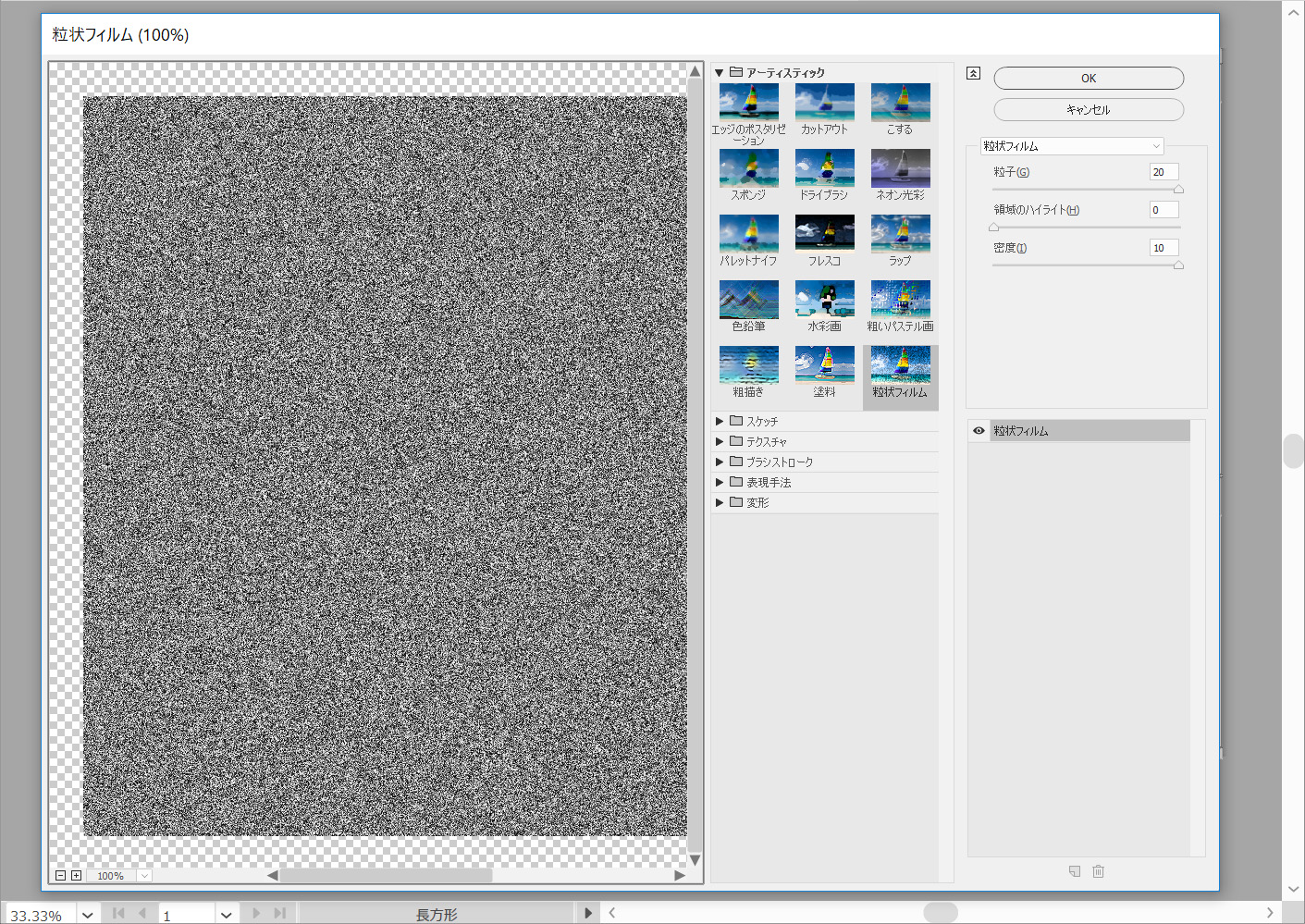
Task: Zoom in the filter preview with plus button
Action: pyautogui.click(x=76, y=875)
